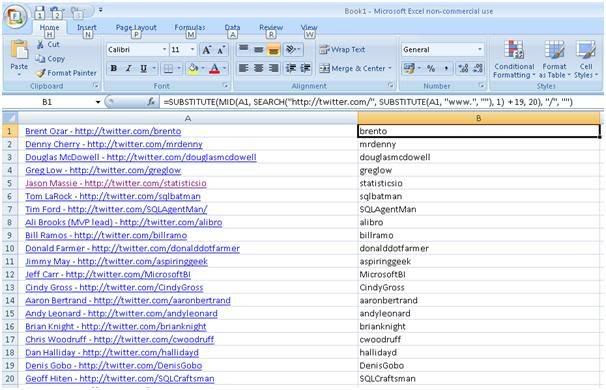The height and width of the screenshot is (390, 606).
Task: Click the Office button orb
Action: point(15,16)
